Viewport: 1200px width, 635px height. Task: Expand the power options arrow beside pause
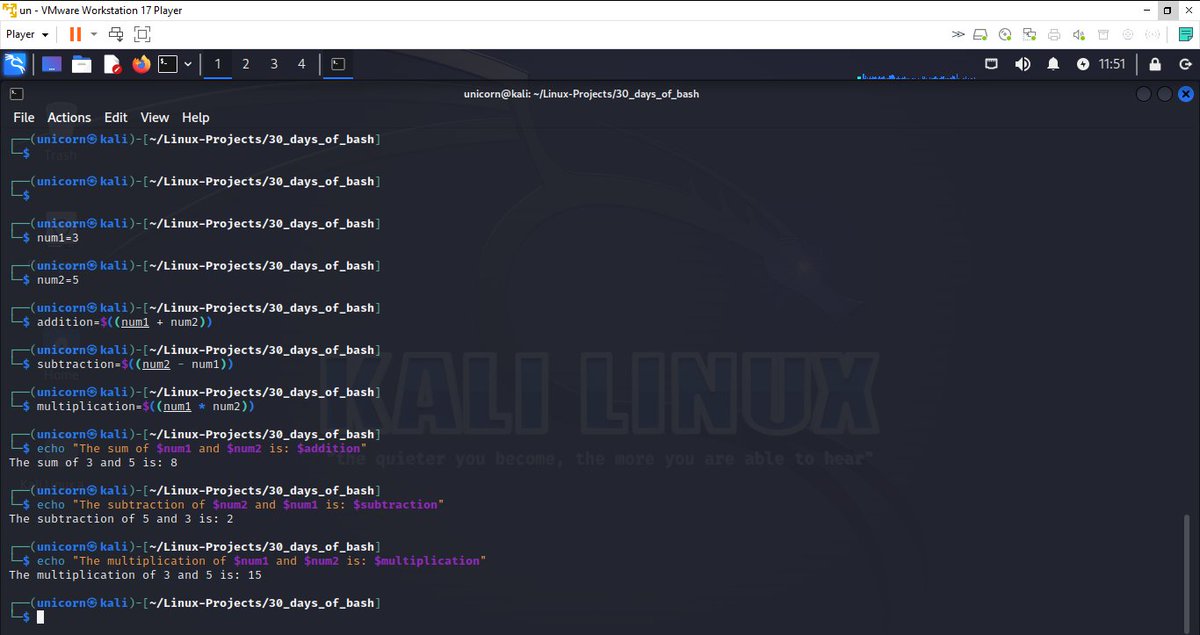tap(93, 34)
